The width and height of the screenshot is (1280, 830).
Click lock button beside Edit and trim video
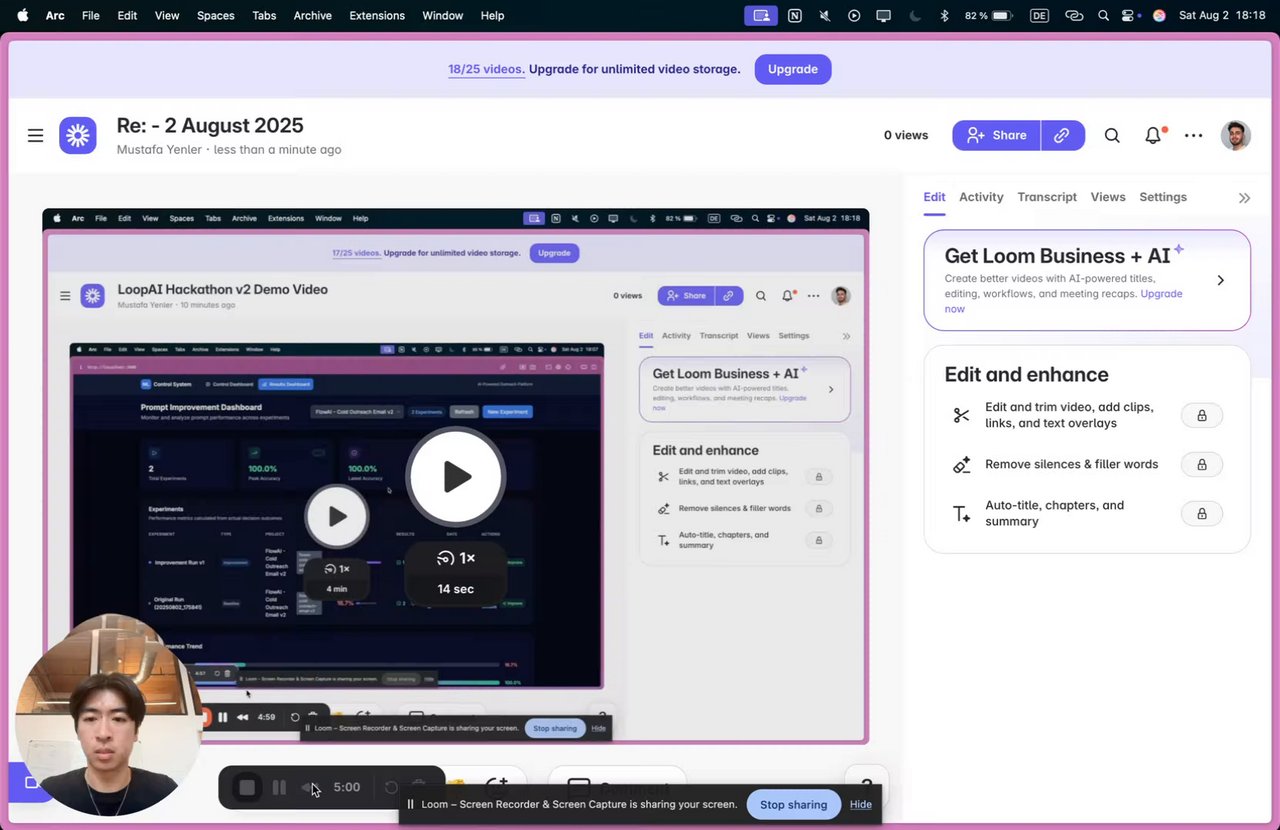1202,415
